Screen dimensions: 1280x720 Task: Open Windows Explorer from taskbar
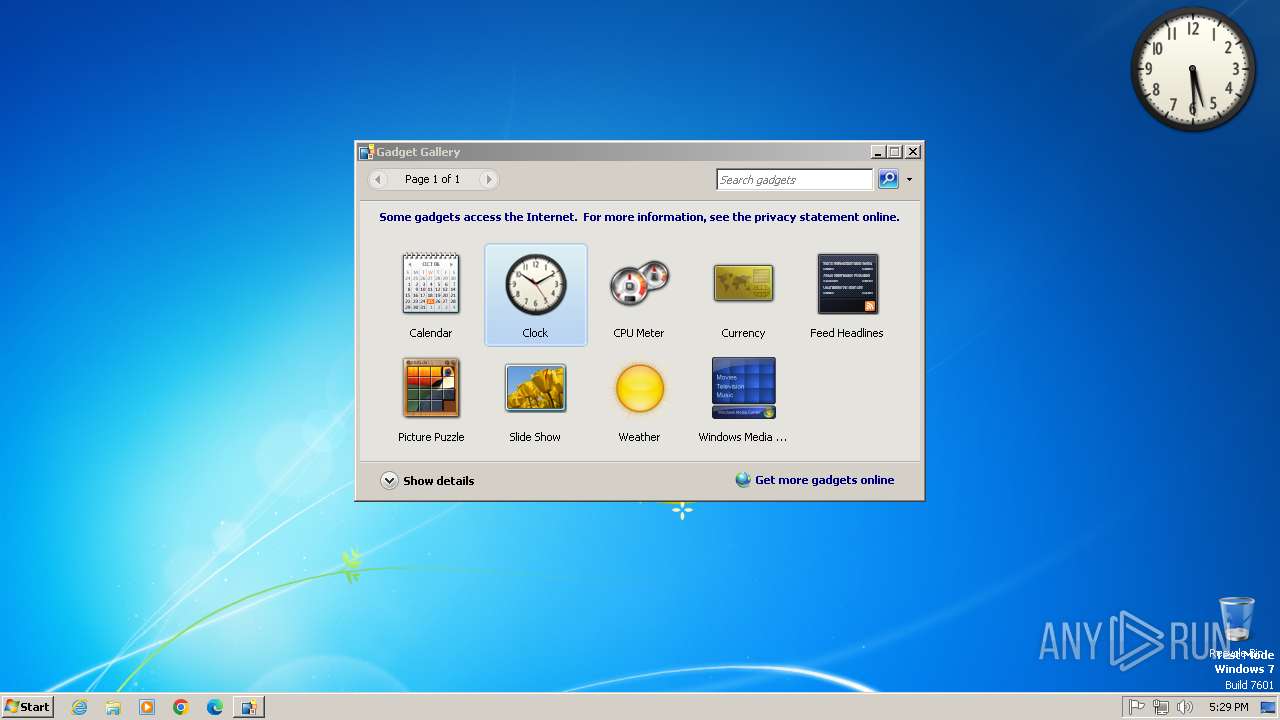pos(113,707)
